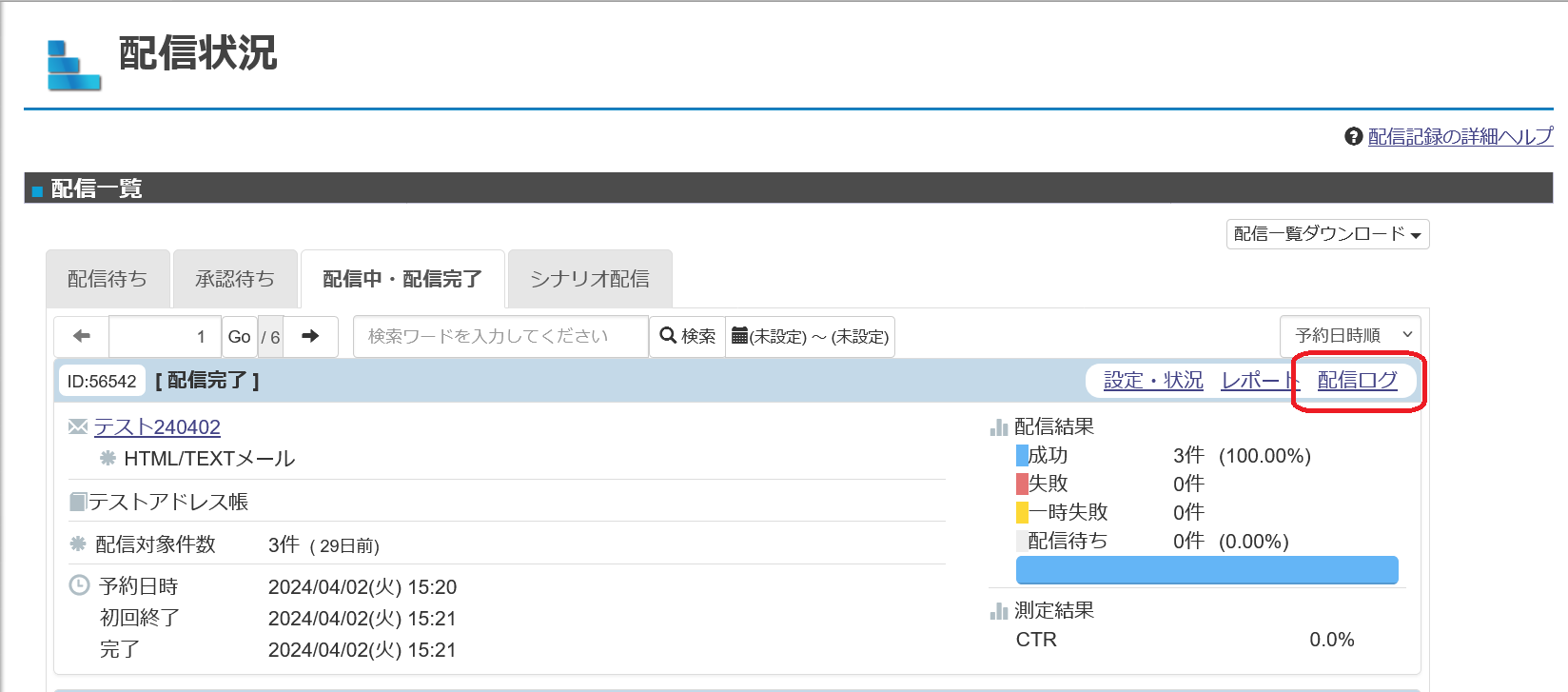Click the red 失敗 color swatch
1568x692 pixels.
coord(1022,484)
